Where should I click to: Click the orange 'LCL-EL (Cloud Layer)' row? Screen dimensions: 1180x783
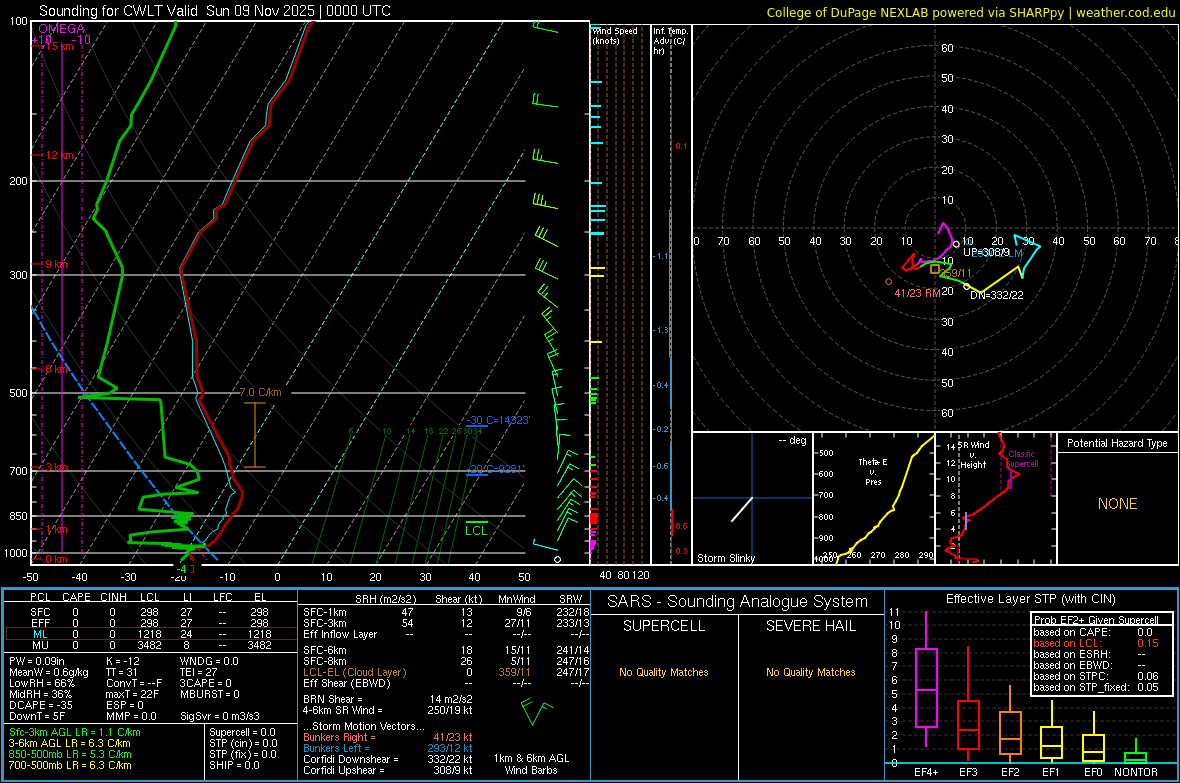(x=447, y=672)
